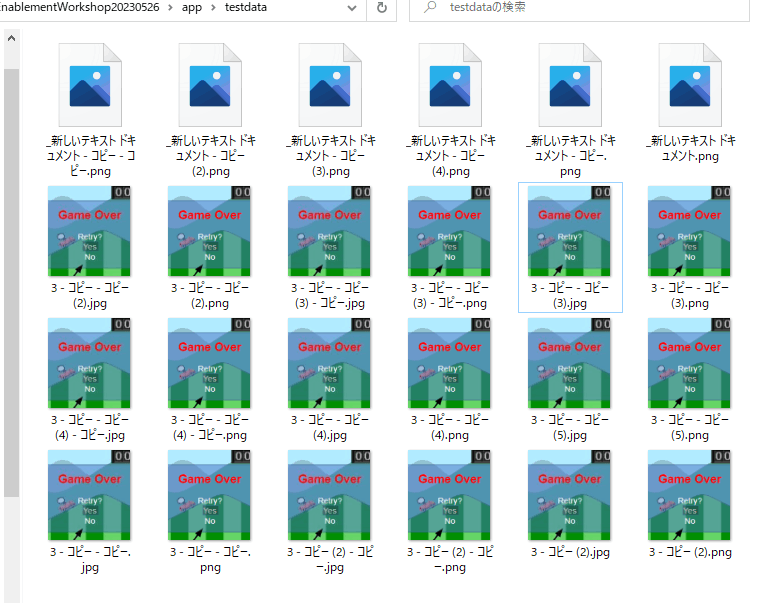Screen dimensions: 761x603
Task: Select file _新しいテキスト ドキュメント - コピー (2).png icon
Action: 210,85
